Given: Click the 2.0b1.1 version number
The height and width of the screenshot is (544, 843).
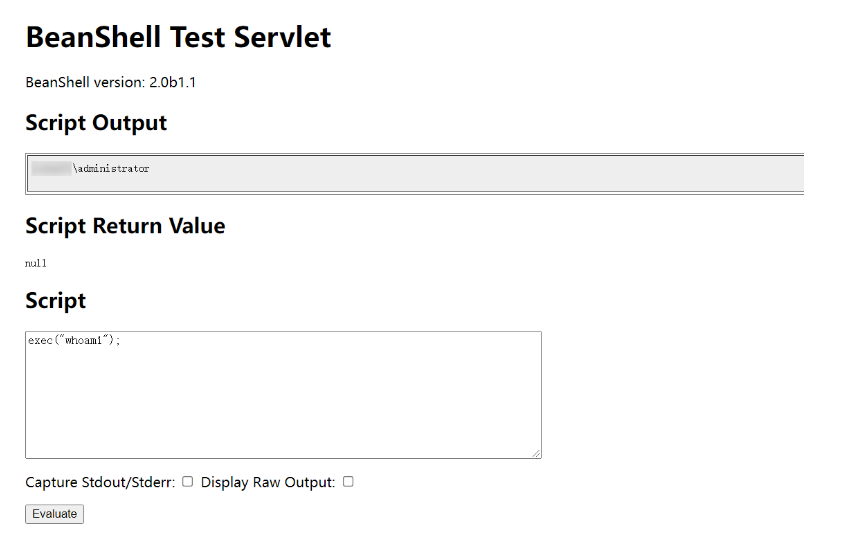Looking at the screenshot, I should tap(172, 82).
